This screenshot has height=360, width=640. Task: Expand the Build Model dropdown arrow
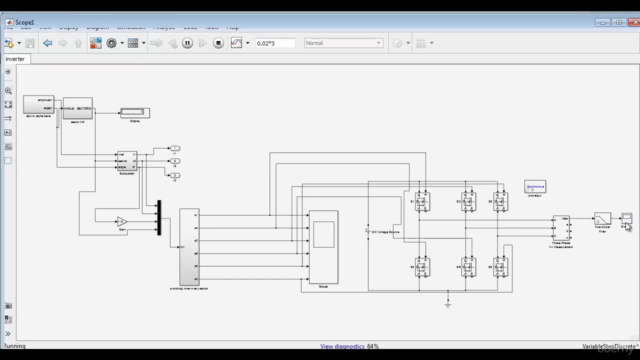click(431, 43)
